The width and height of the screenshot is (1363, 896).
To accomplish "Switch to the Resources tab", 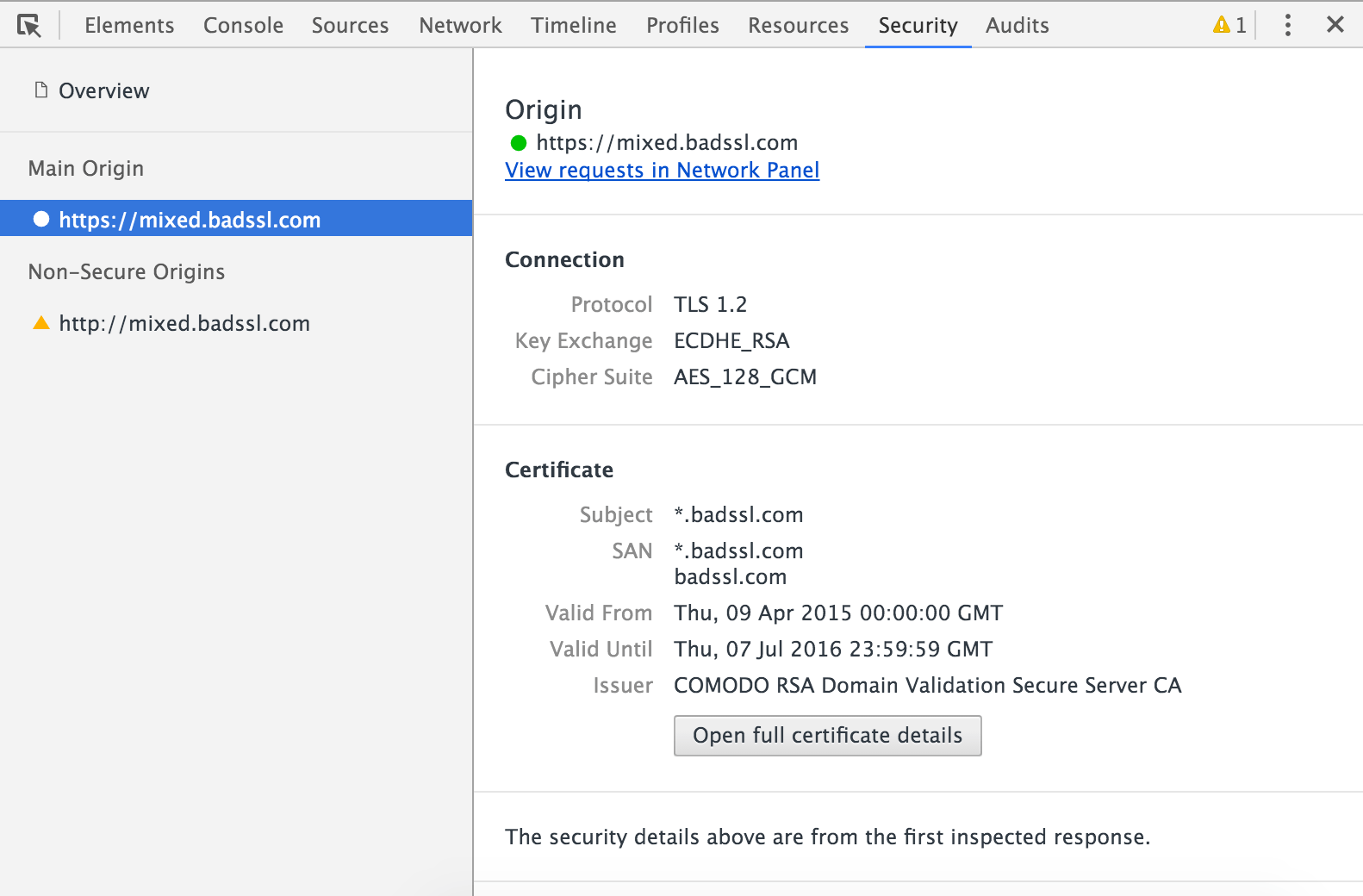I will click(x=798, y=26).
